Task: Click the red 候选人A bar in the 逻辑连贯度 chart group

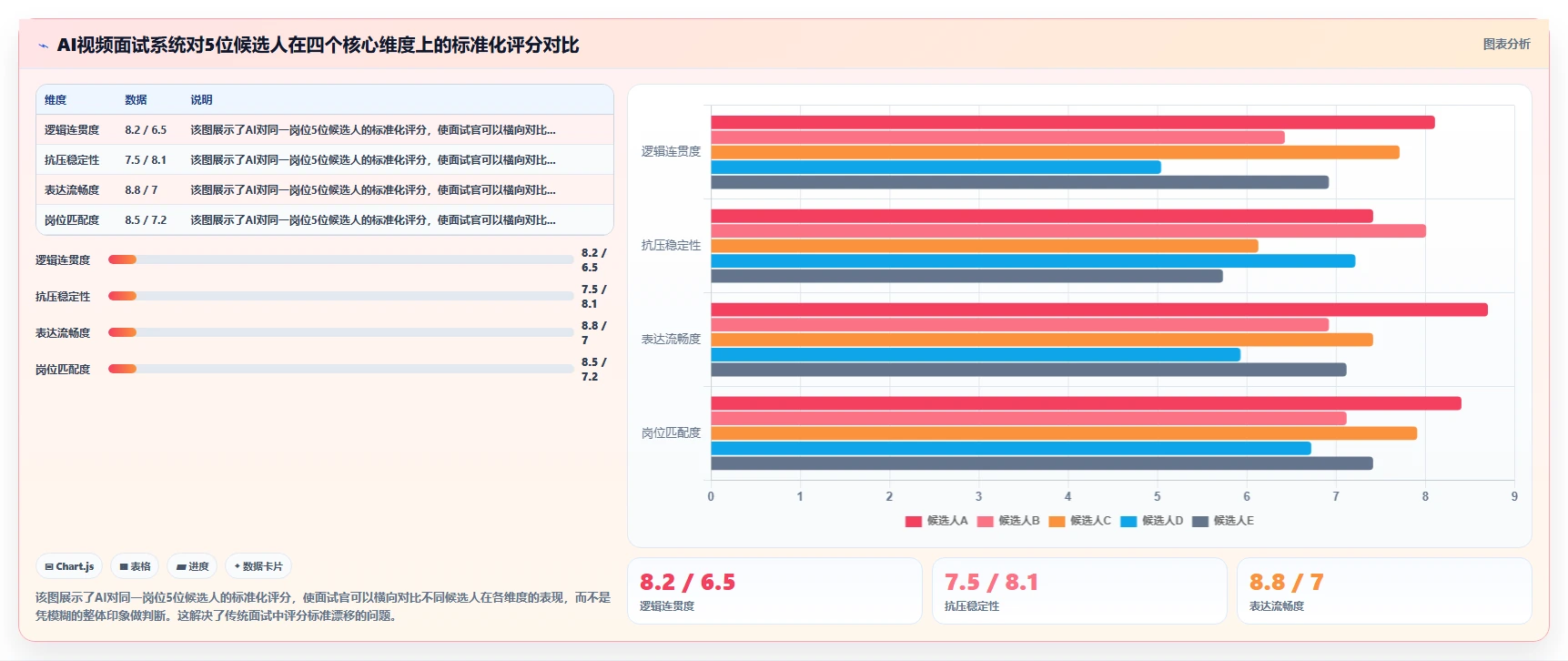Action: click(1073, 123)
